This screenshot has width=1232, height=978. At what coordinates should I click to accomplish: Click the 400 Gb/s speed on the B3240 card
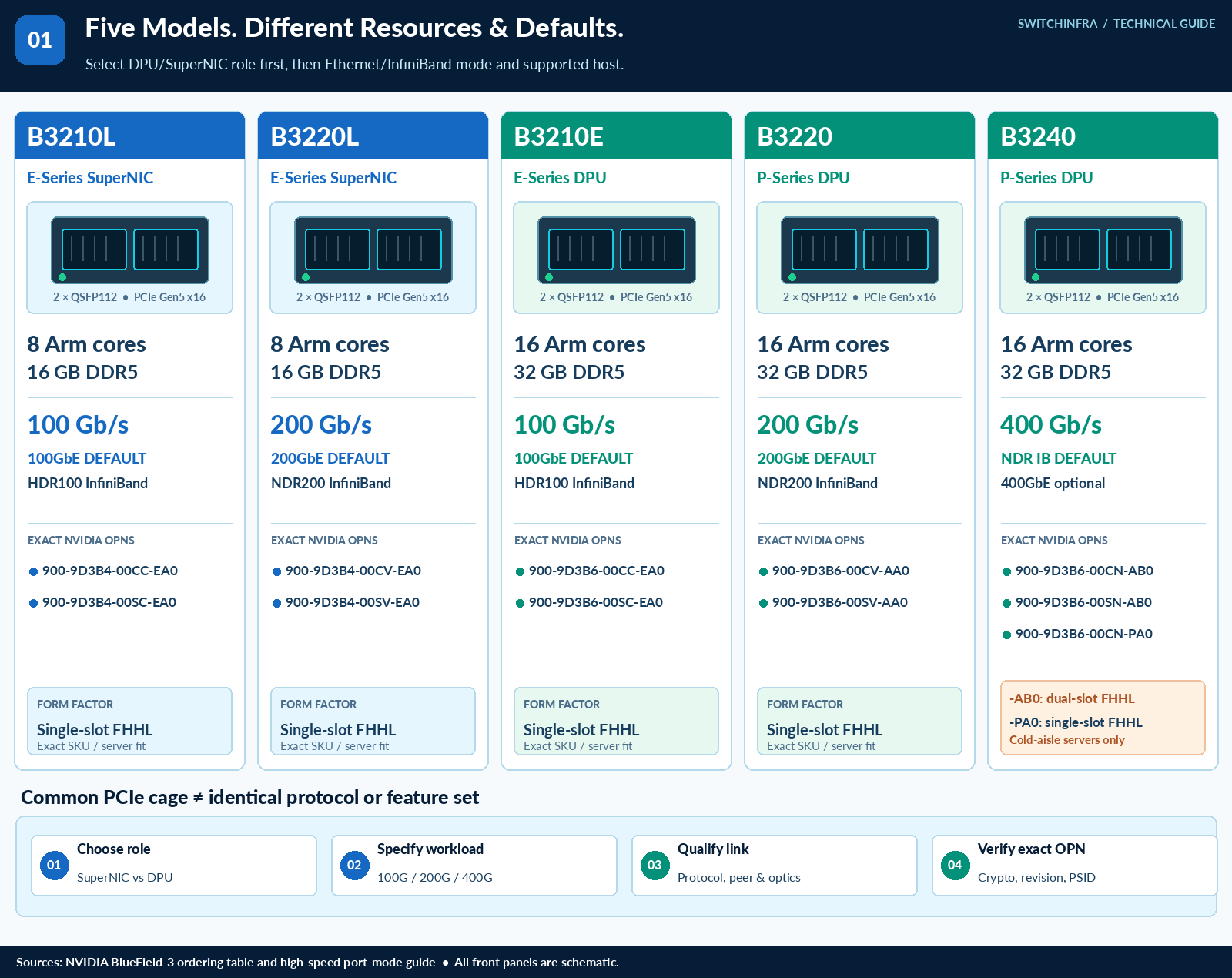pos(1051,424)
